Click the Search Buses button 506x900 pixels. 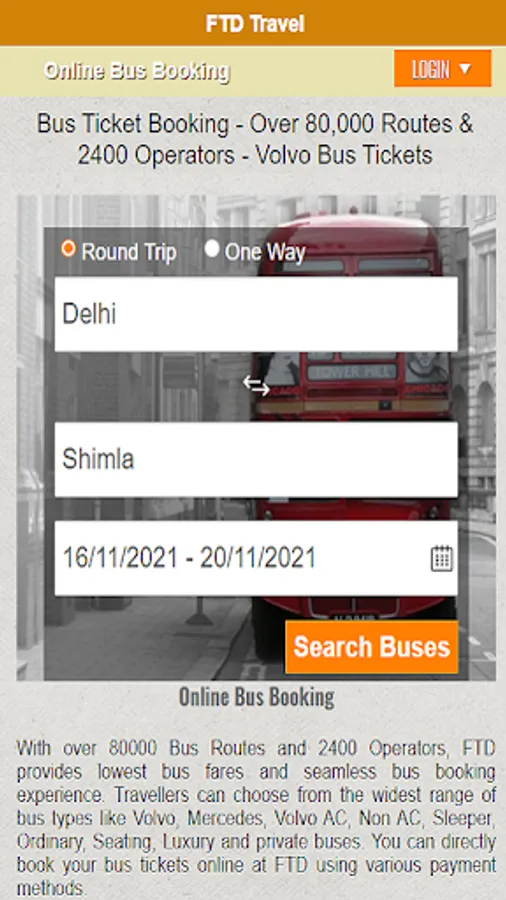click(x=372, y=647)
